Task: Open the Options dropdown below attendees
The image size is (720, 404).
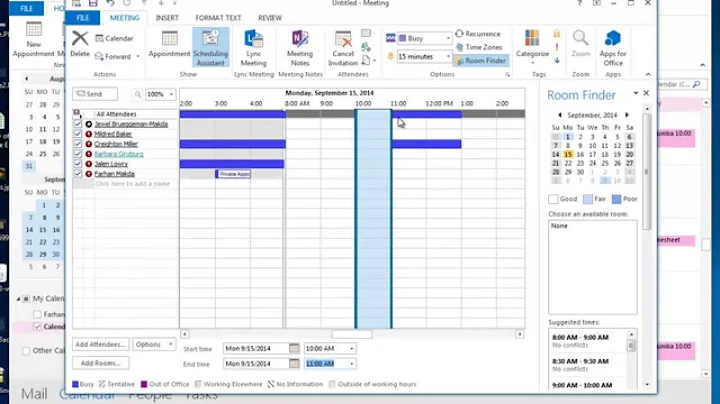Action: click(x=154, y=344)
